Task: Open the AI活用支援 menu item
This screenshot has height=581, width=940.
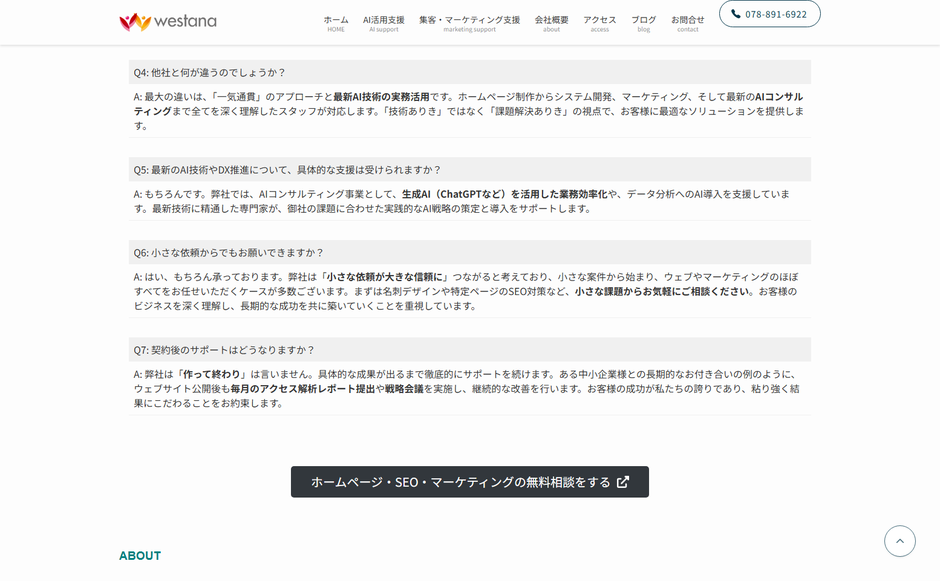Action: click(384, 23)
